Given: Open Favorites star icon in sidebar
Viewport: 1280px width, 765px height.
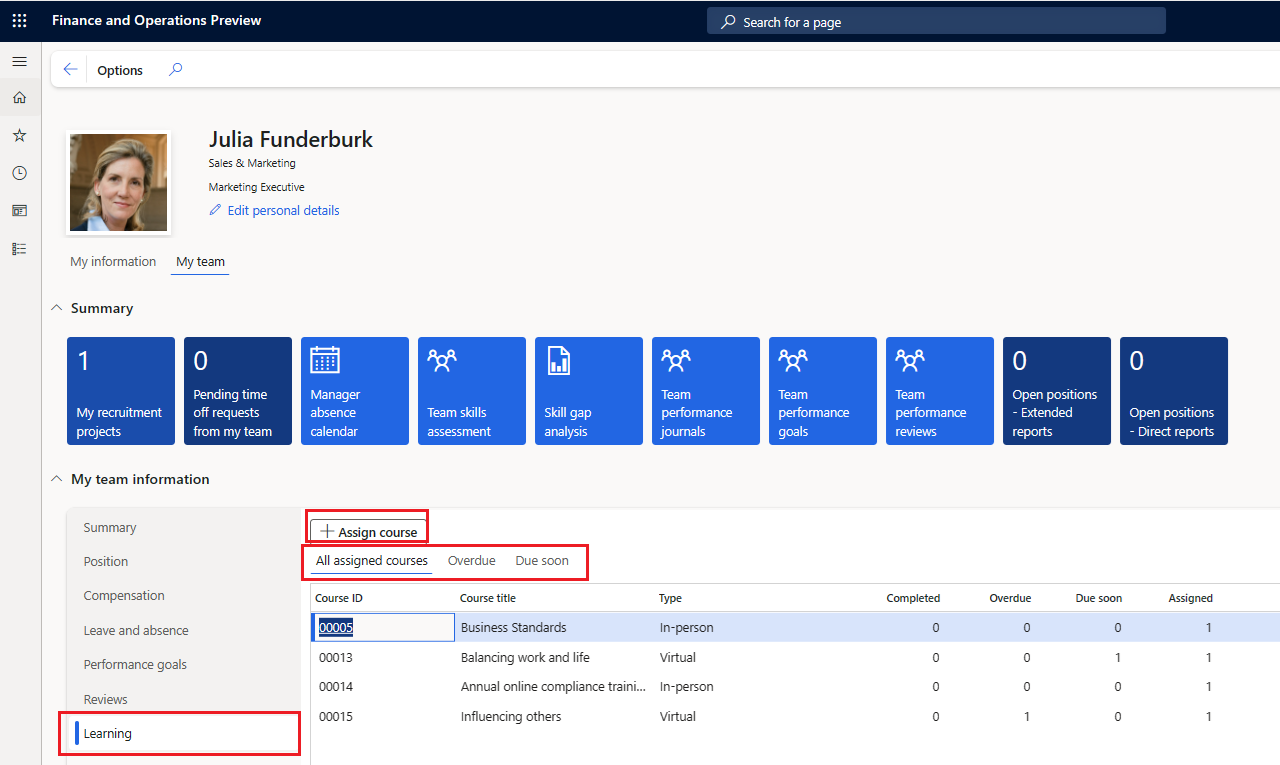Looking at the screenshot, I should 19,135.
